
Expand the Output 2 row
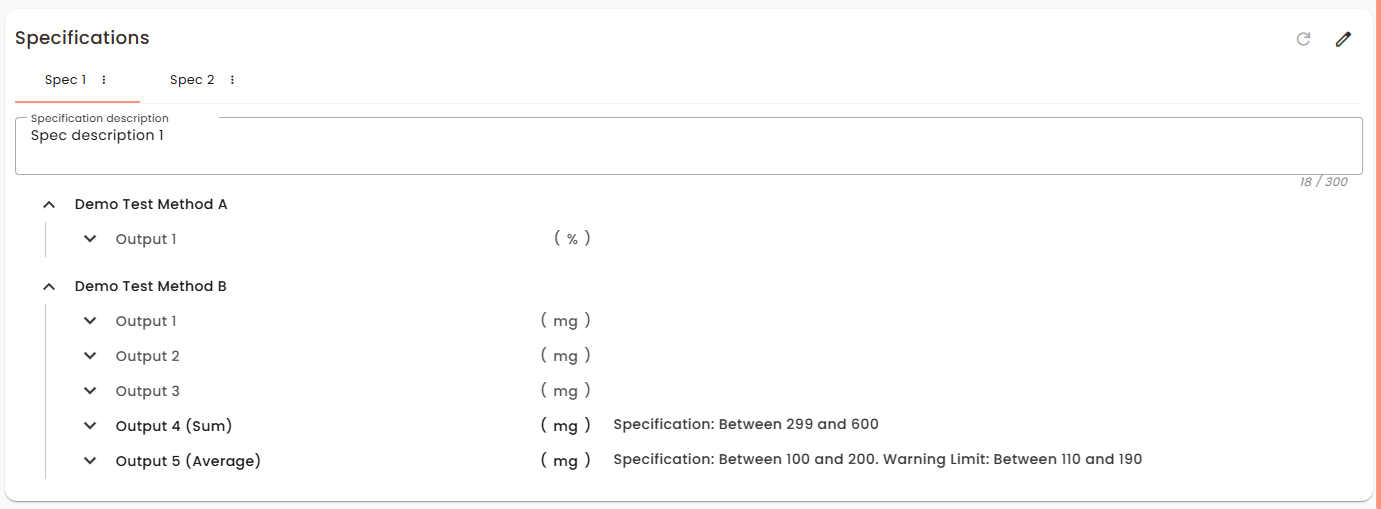tap(90, 356)
